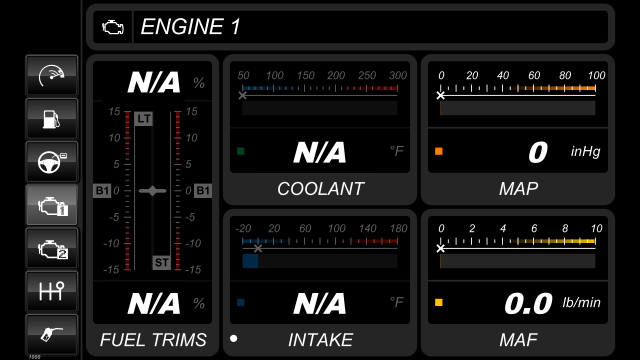
Task: Click the blue intake color indicator
Action: point(241,302)
